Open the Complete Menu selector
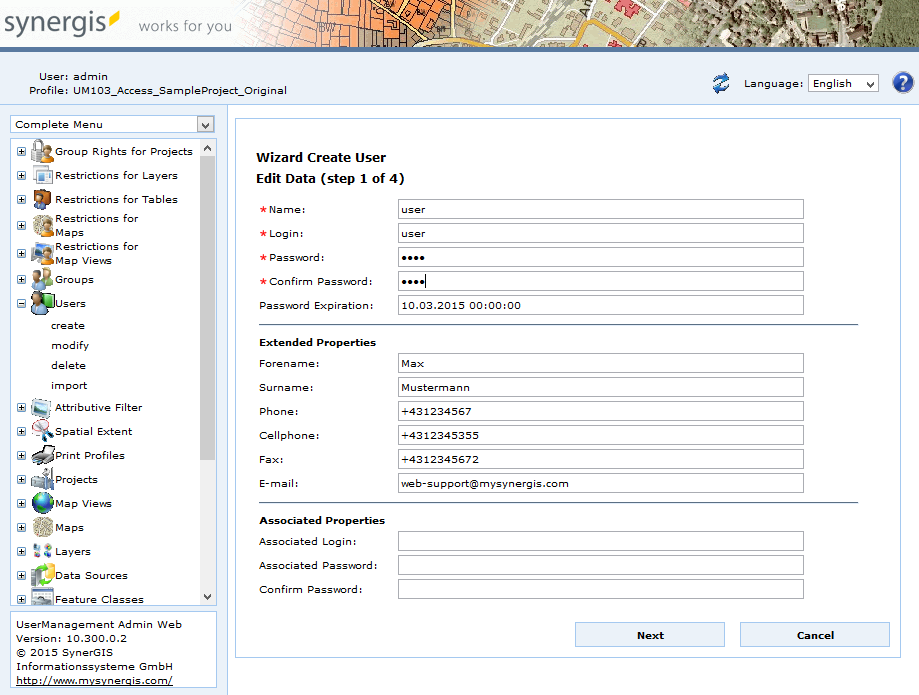The width and height of the screenshot is (919, 695). point(110,124)
